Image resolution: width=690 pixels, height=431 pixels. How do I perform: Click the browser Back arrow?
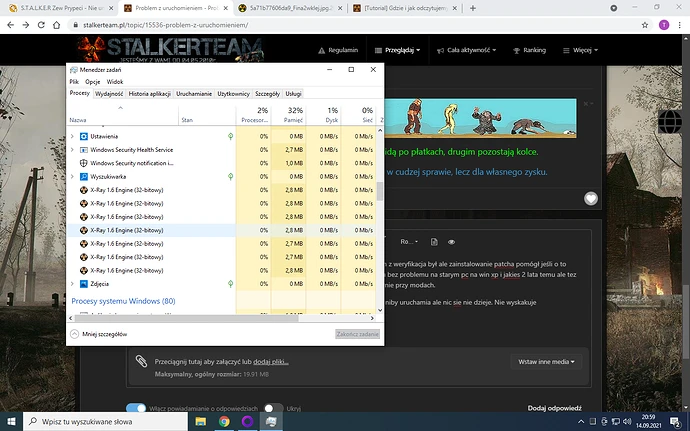(11, 25)
